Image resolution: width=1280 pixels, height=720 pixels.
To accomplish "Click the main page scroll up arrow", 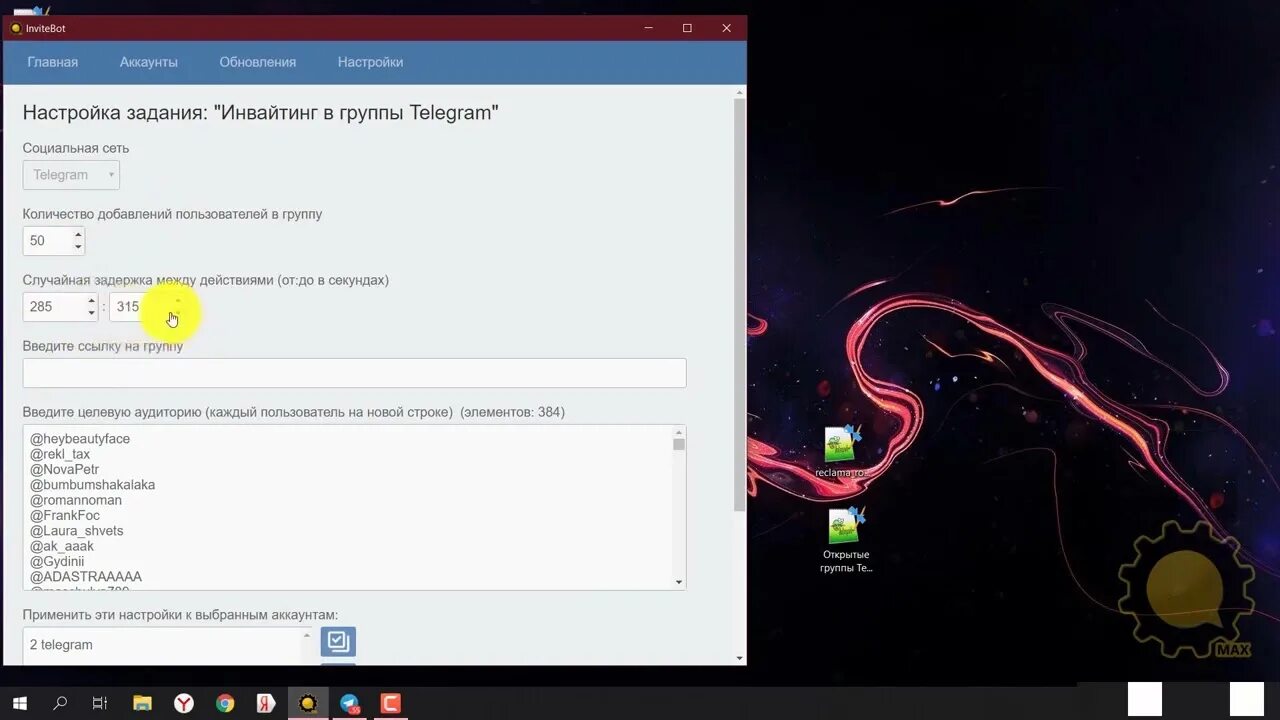I will (x=740, y=92).
